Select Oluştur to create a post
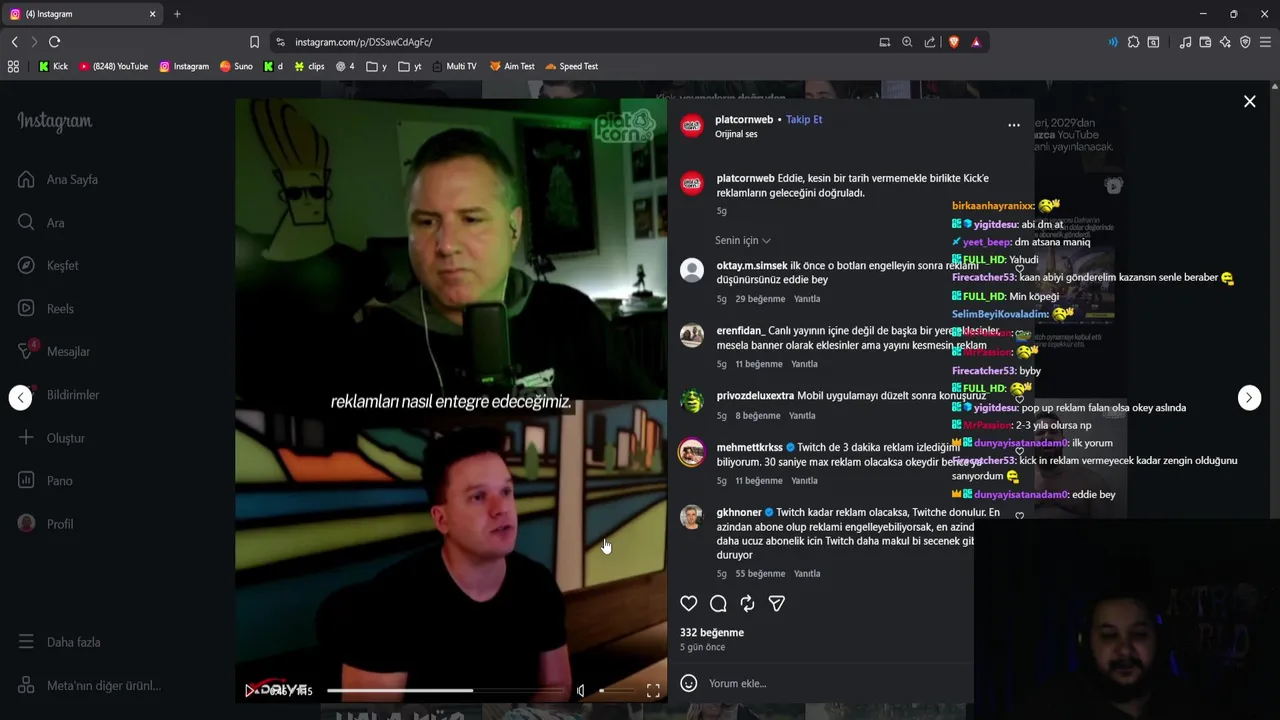 coord(51,438)
